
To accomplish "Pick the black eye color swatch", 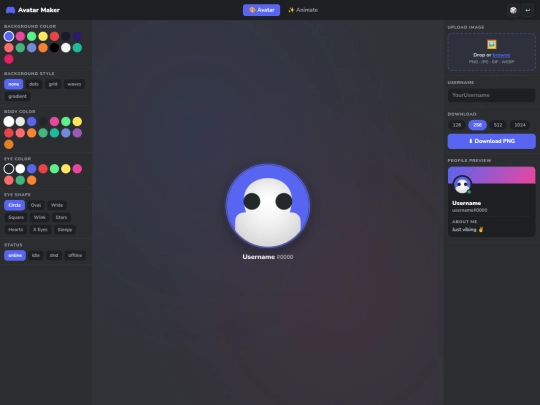I will pyautogui.click(x=9, y=169).
